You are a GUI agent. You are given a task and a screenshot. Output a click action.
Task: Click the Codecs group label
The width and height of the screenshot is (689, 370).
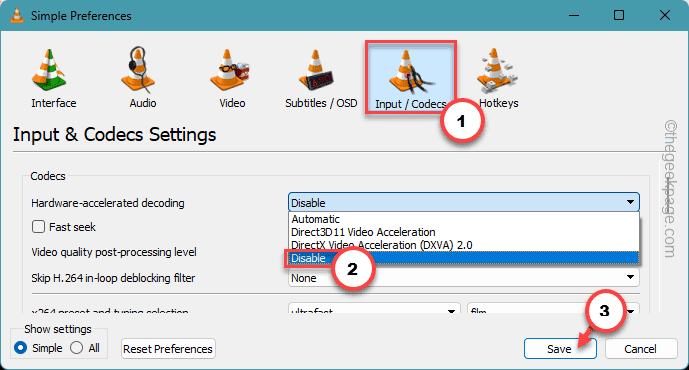tap(48, 176)
